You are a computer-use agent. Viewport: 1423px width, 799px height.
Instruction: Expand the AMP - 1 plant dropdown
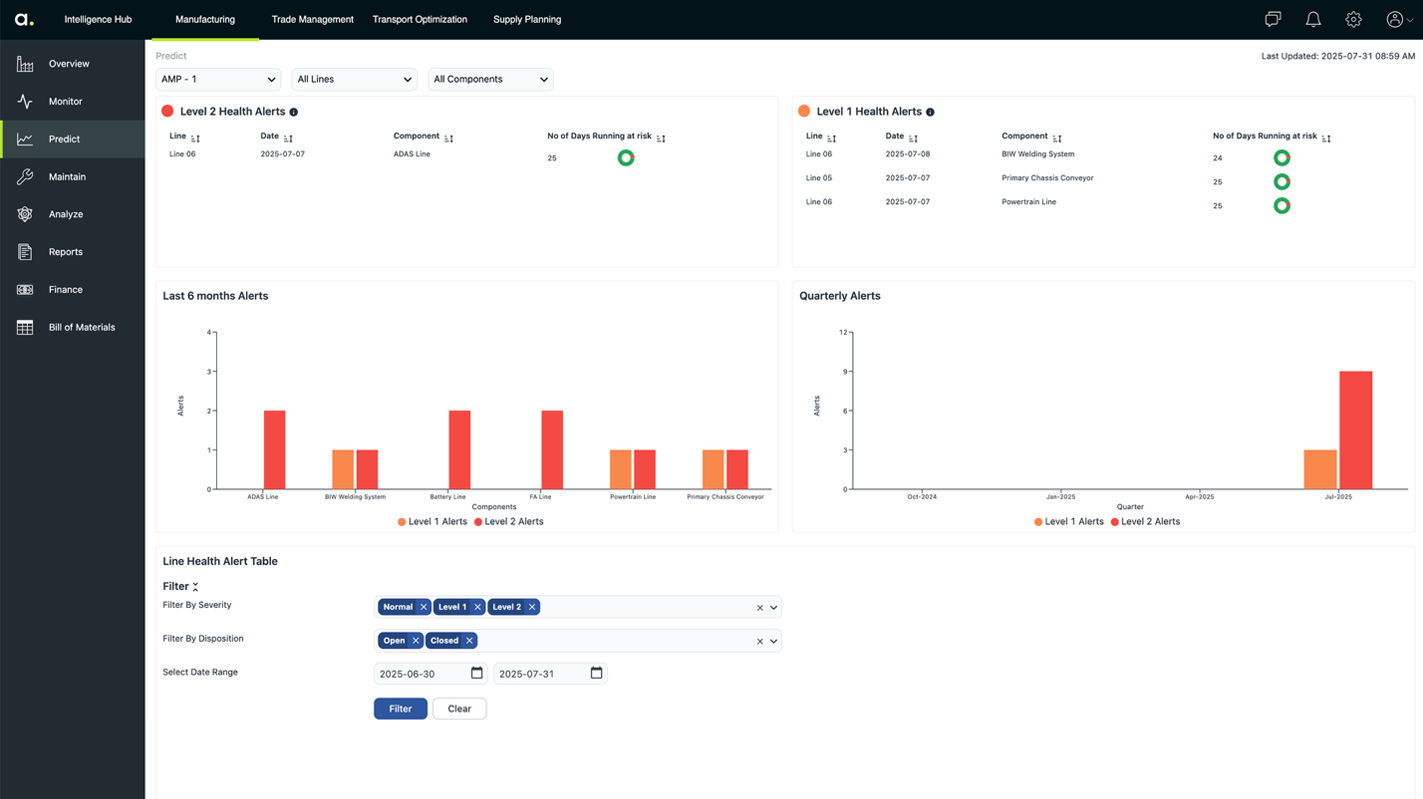pos(218,79)
